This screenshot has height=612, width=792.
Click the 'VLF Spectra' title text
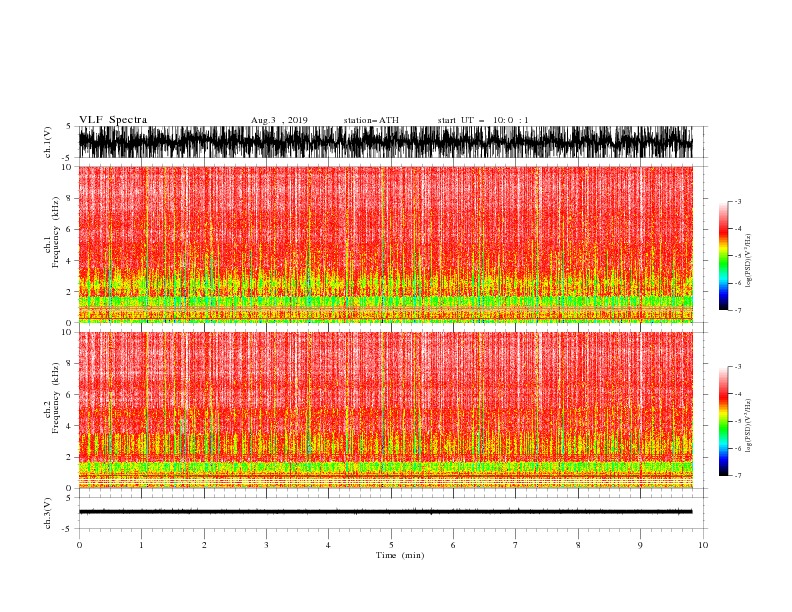(113, 120)
